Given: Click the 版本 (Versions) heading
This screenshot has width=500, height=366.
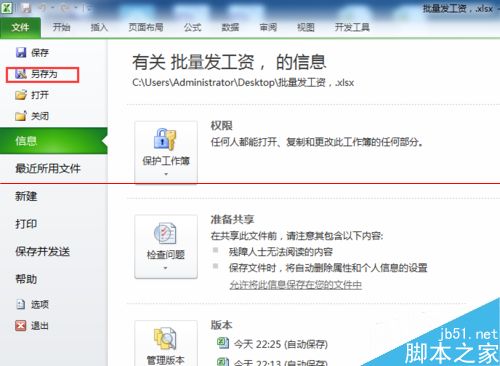Looking at the screenshot, I should (x=222, y=325).
